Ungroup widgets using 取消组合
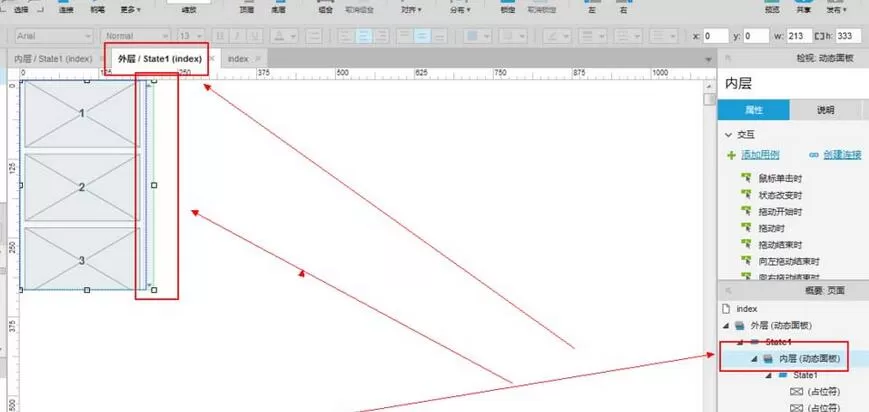The image size is (869, 412). 359,9
